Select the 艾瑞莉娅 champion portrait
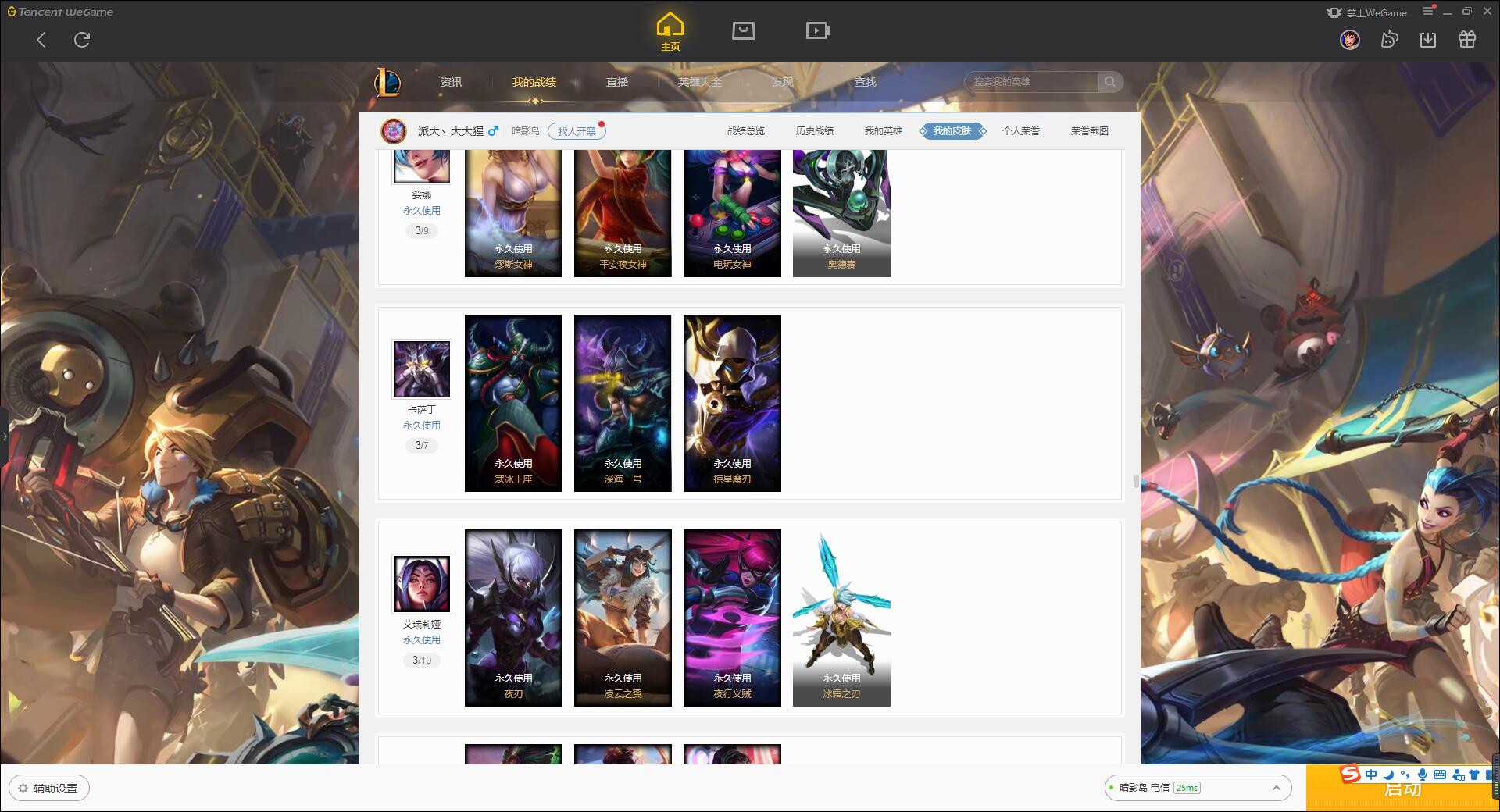This screenshot has height=812, width=1500. coord(422,584)
